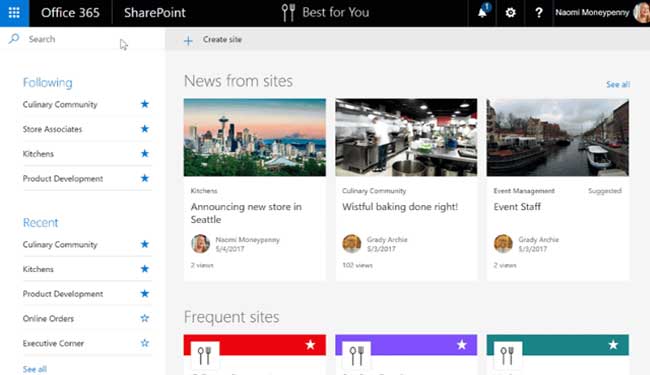The height and width of the screenshot is (375, 650).
Task: Click the SharePoint header link
Action: tap(155, 13)
